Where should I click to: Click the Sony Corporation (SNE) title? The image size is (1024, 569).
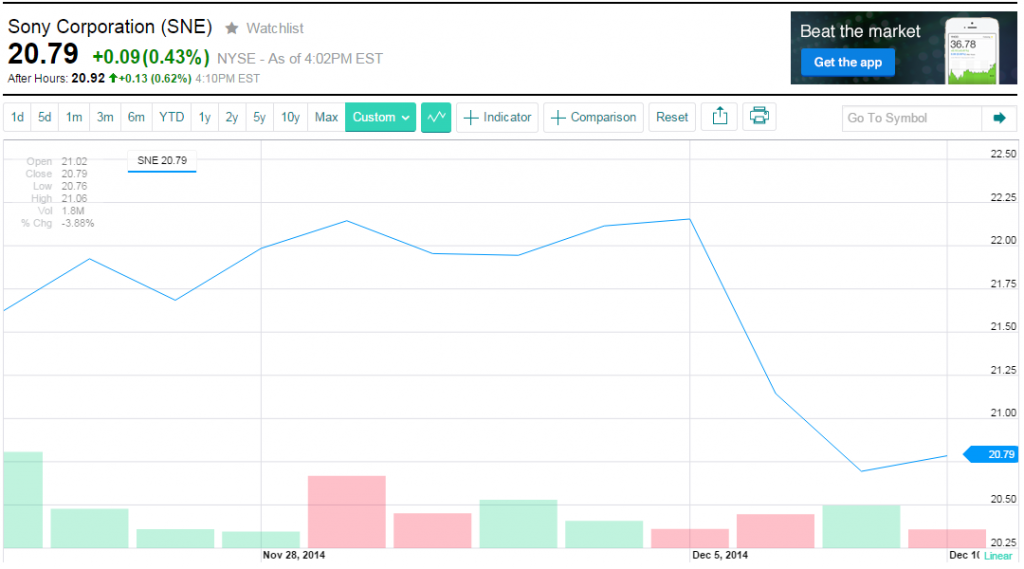pos(110,27)
